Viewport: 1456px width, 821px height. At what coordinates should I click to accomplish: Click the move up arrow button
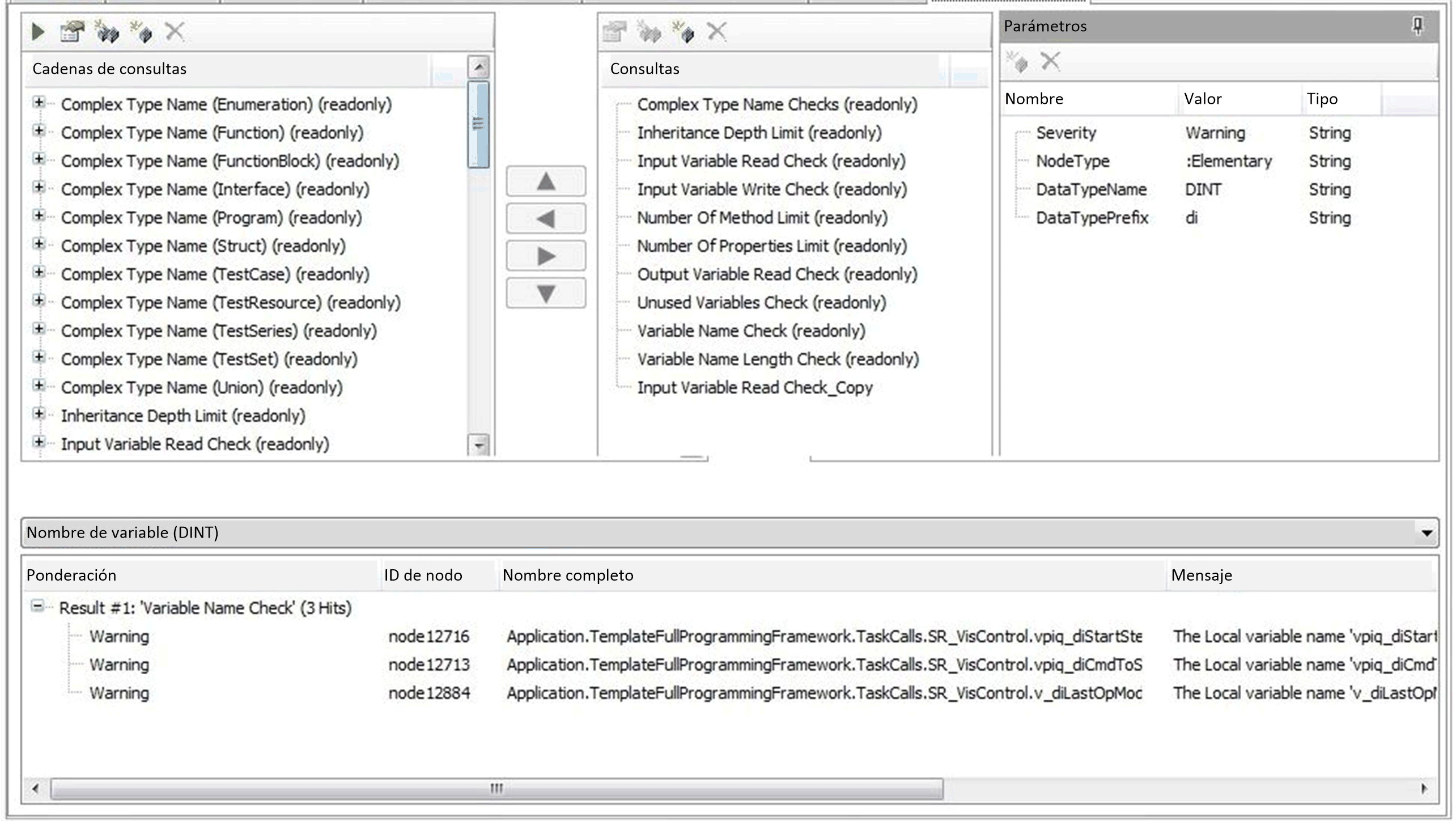546,181
